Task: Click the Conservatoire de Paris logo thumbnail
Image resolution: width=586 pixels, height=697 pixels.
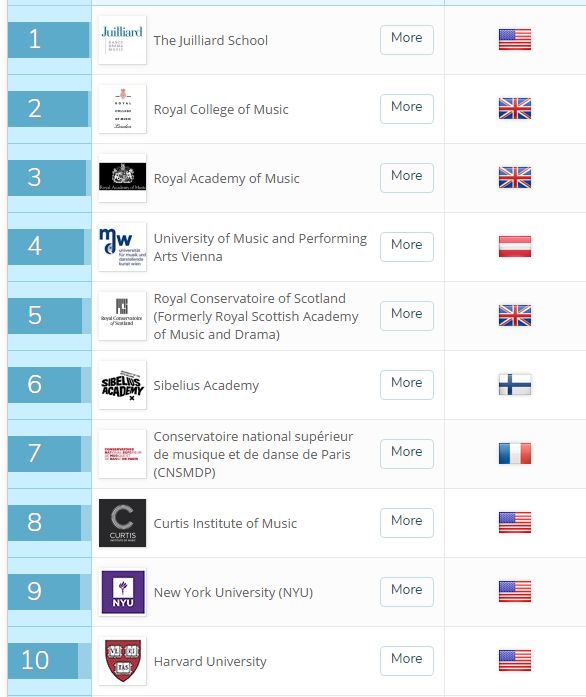Action: point(122,454)
